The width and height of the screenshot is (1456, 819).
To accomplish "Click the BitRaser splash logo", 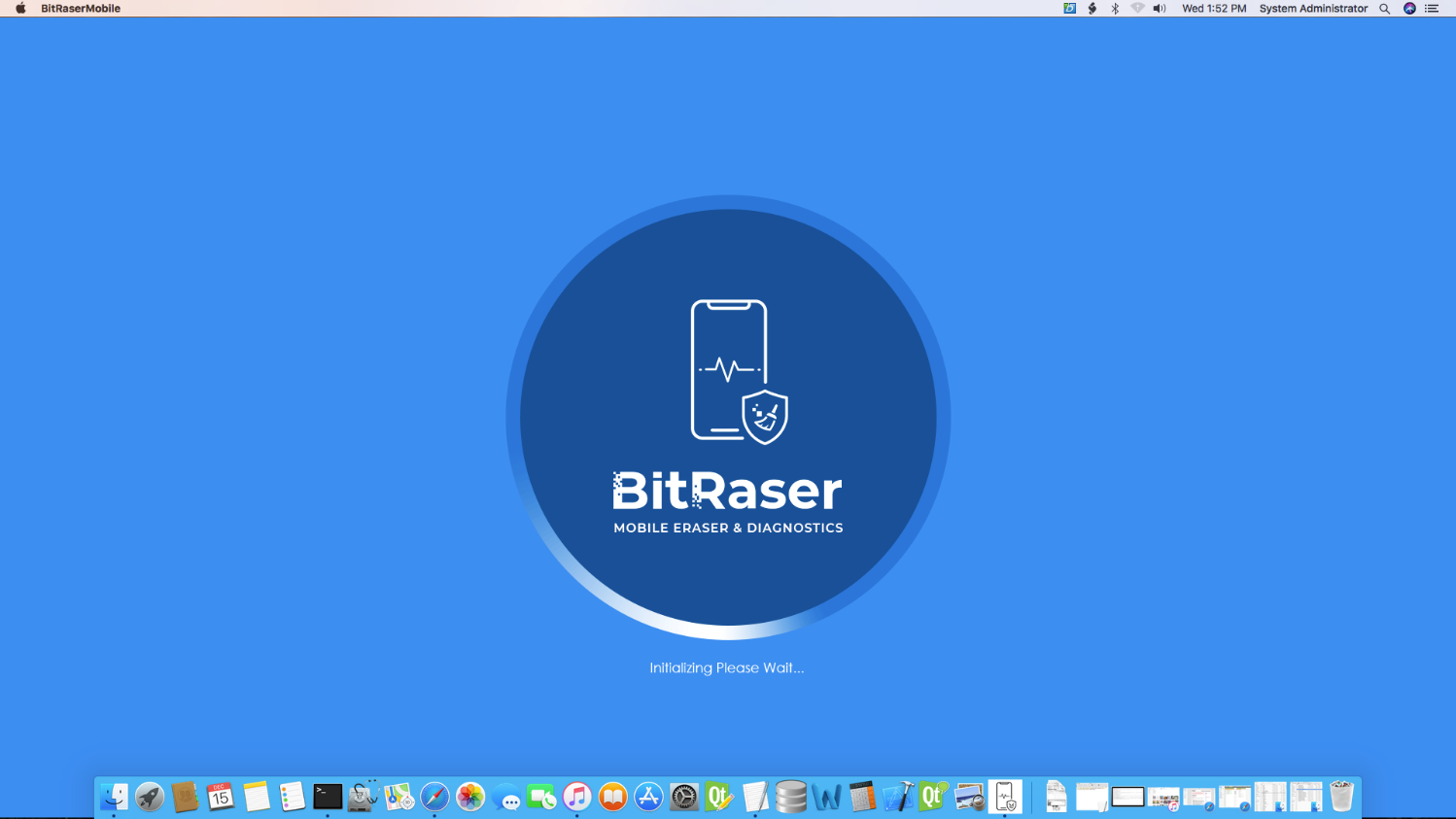I will (727, 491).
